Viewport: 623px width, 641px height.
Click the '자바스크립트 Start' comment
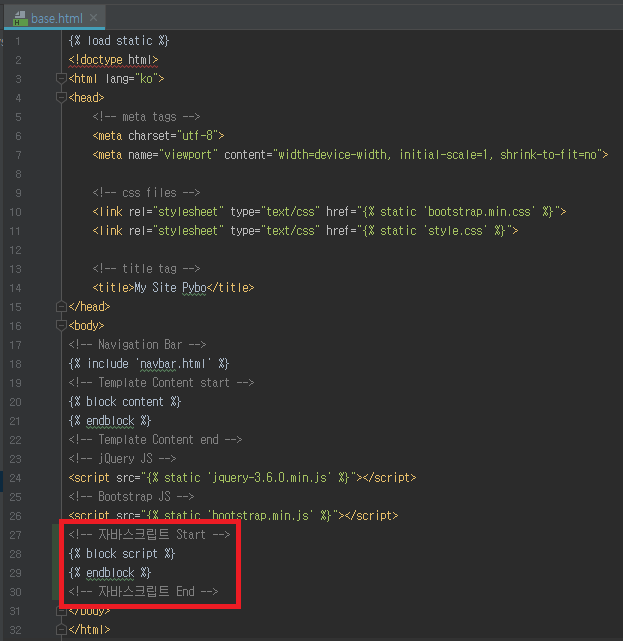coord(150,535)
